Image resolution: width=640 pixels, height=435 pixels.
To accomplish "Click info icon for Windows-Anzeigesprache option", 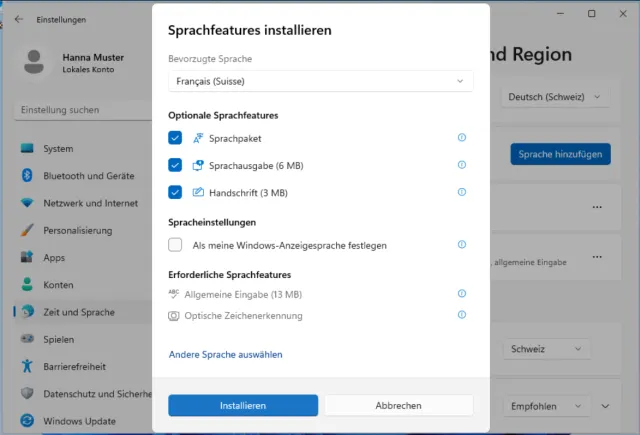I will [461, 244].
